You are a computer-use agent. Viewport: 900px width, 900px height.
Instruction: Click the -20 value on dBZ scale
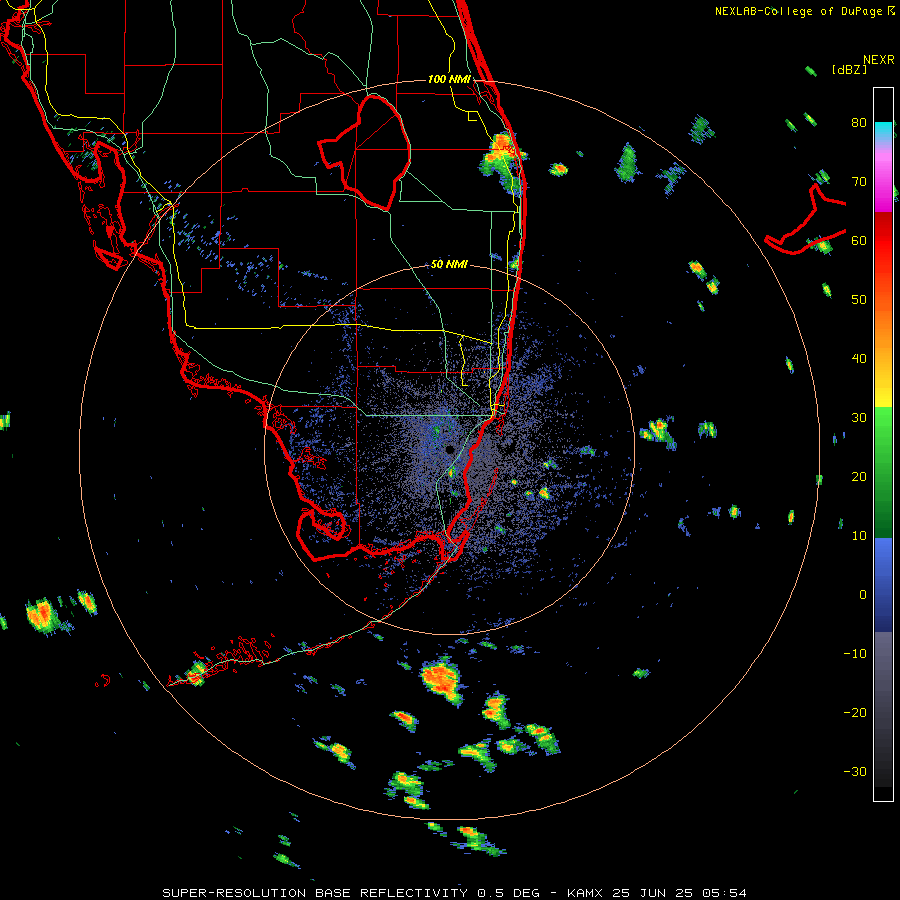click(855, 713)
